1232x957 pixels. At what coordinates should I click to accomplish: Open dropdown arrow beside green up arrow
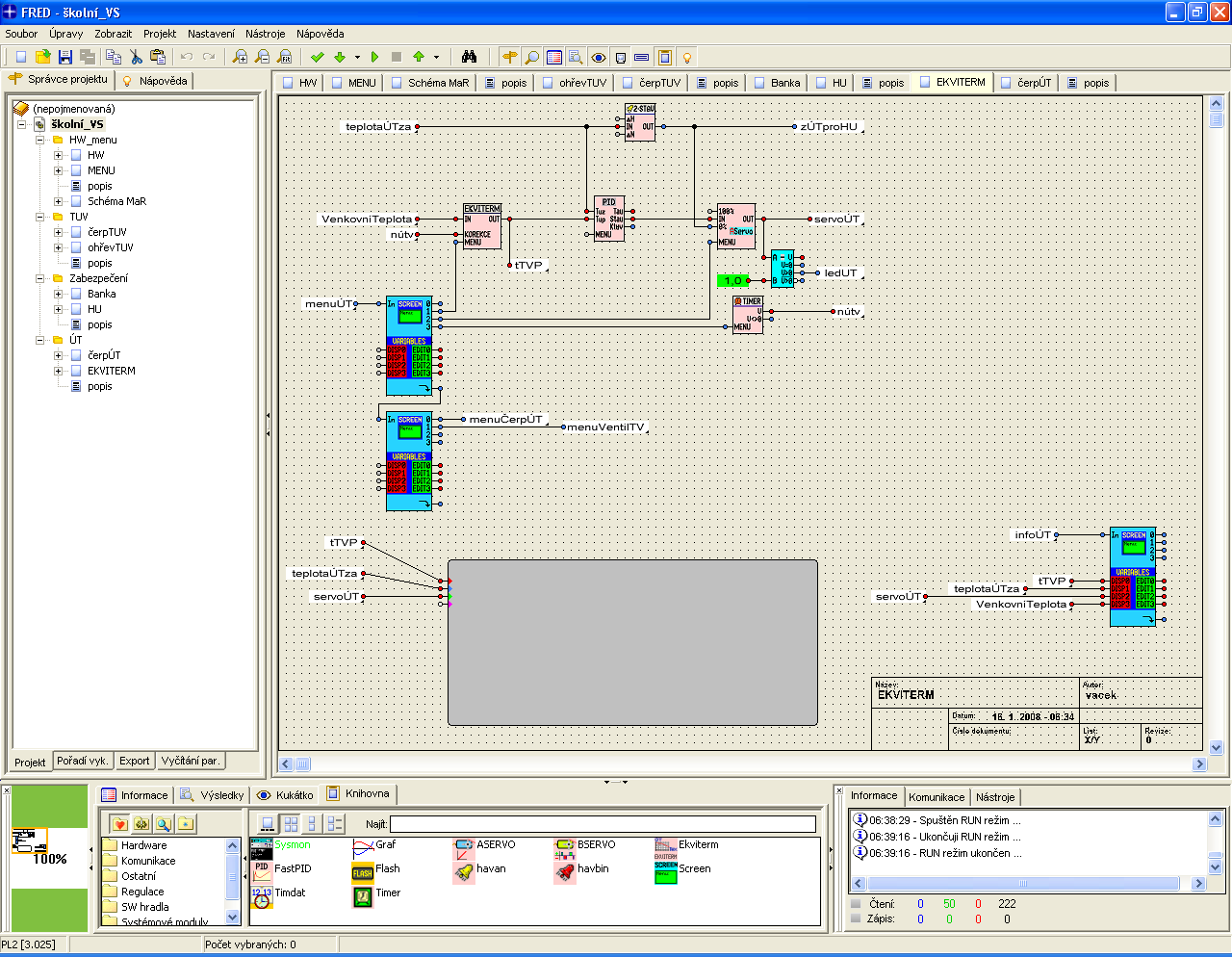point(436,58)
